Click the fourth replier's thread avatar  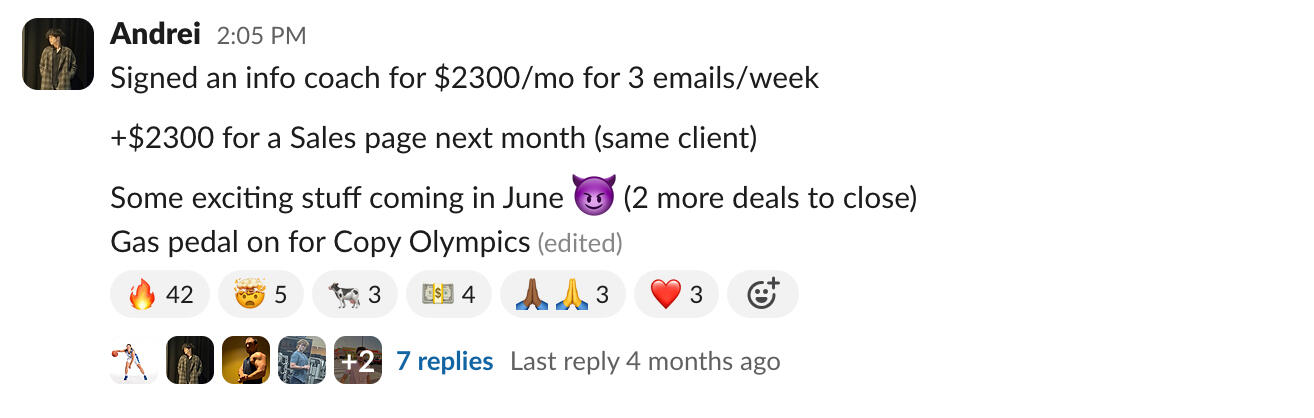[x=302, y=361]
